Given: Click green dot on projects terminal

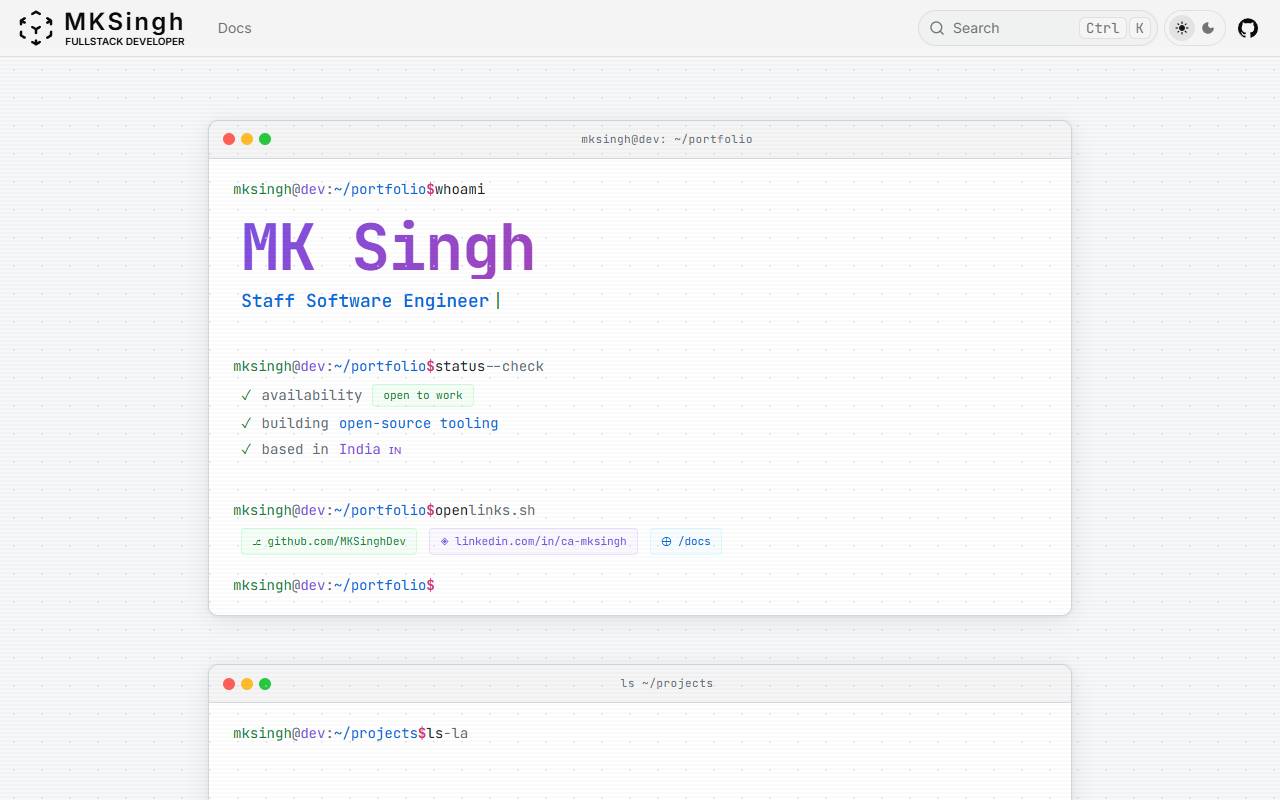Looking at the screenshot, I should 265,684.
